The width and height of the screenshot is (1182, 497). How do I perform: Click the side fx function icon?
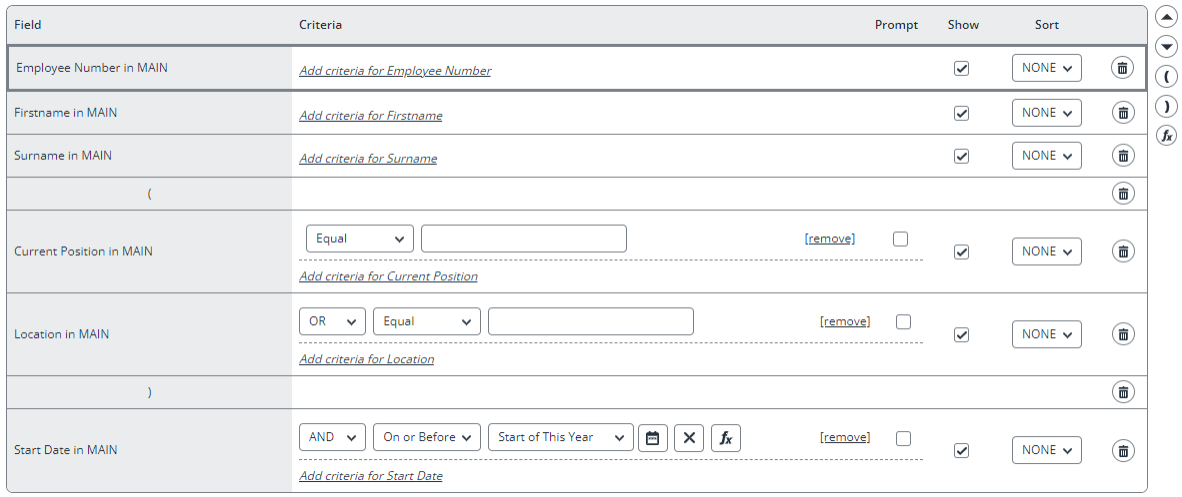[1166, 136]
